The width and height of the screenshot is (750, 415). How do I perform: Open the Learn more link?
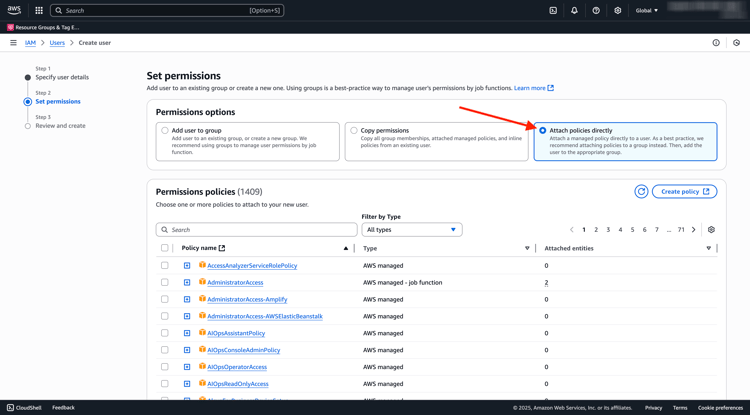pyautogui.click(x=534, y=88)
